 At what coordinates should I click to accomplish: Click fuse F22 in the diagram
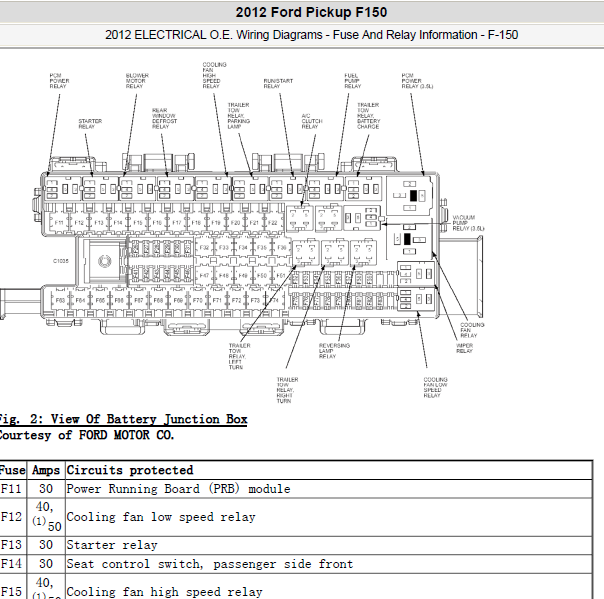pos(272,223)
